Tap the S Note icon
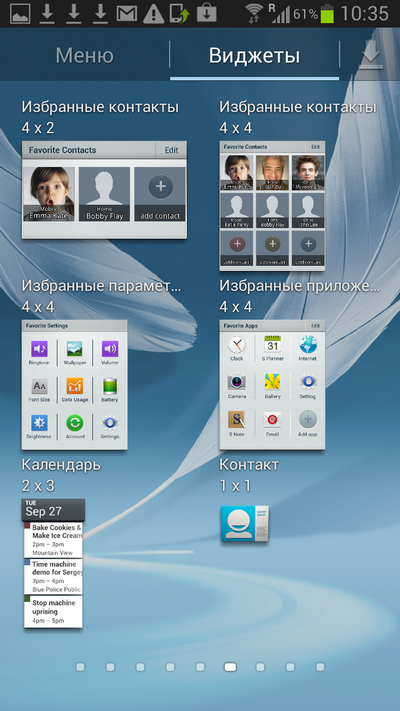This screenshot has height=711, width=400. tap(237, 420)
